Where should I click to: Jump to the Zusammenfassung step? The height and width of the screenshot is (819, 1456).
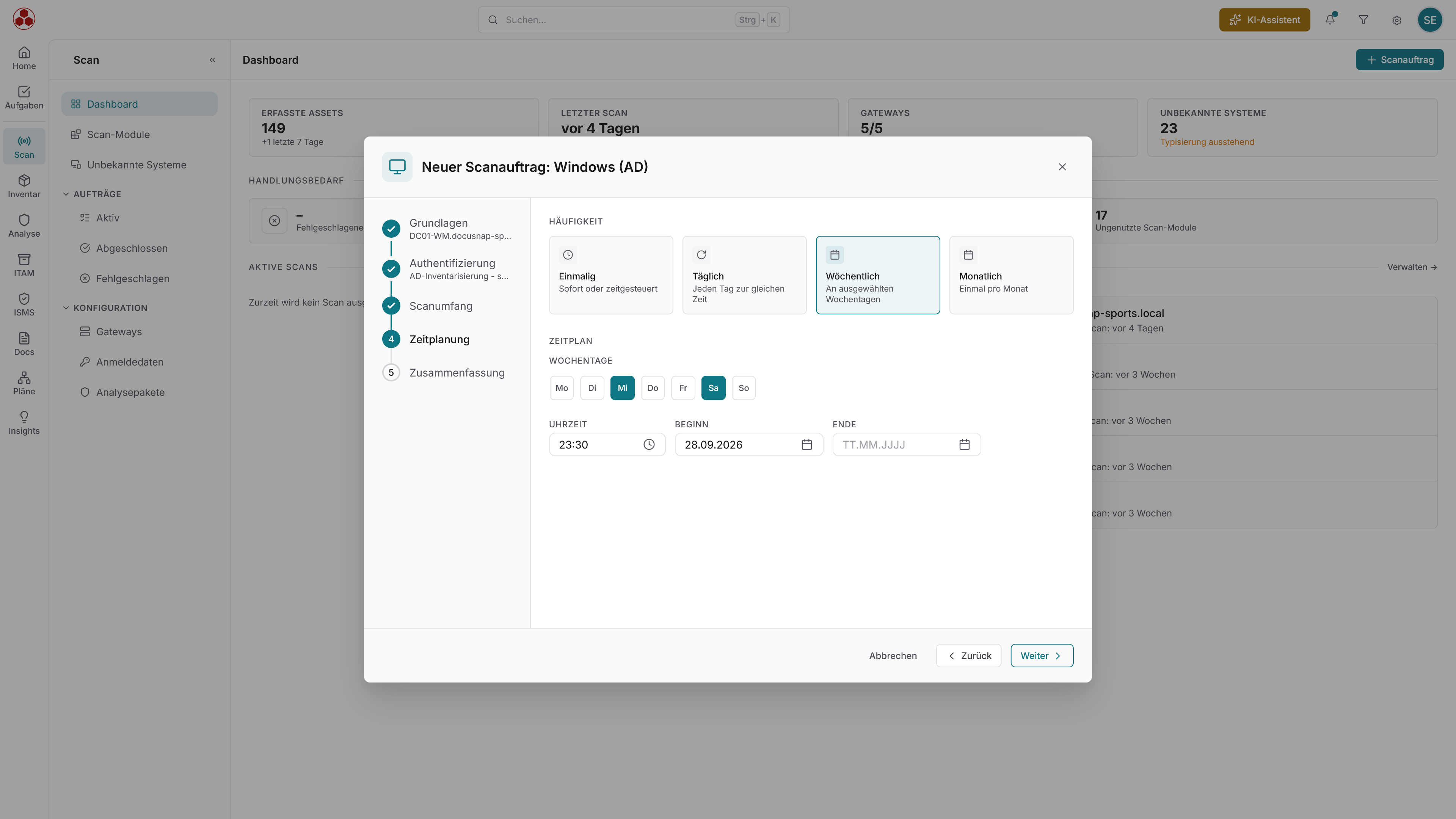coord(444,372)
